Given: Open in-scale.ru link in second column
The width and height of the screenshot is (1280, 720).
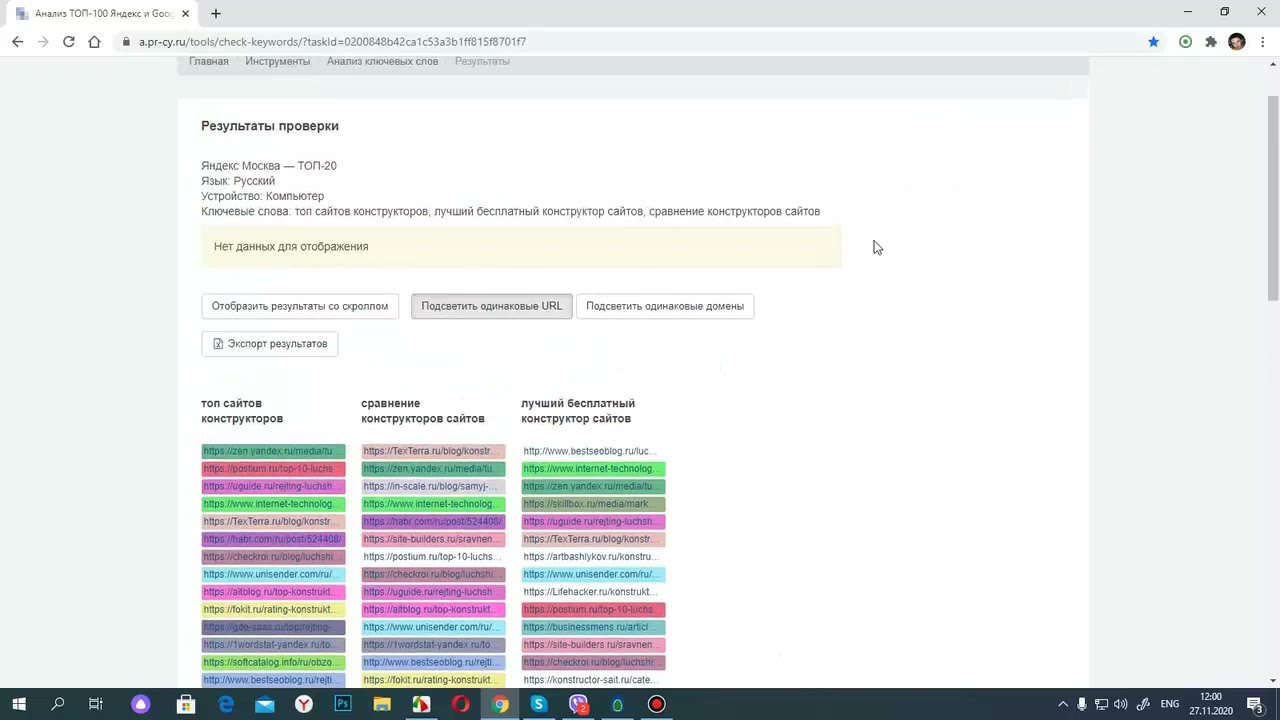Looking at the screenshot, I should coord(433,486).
